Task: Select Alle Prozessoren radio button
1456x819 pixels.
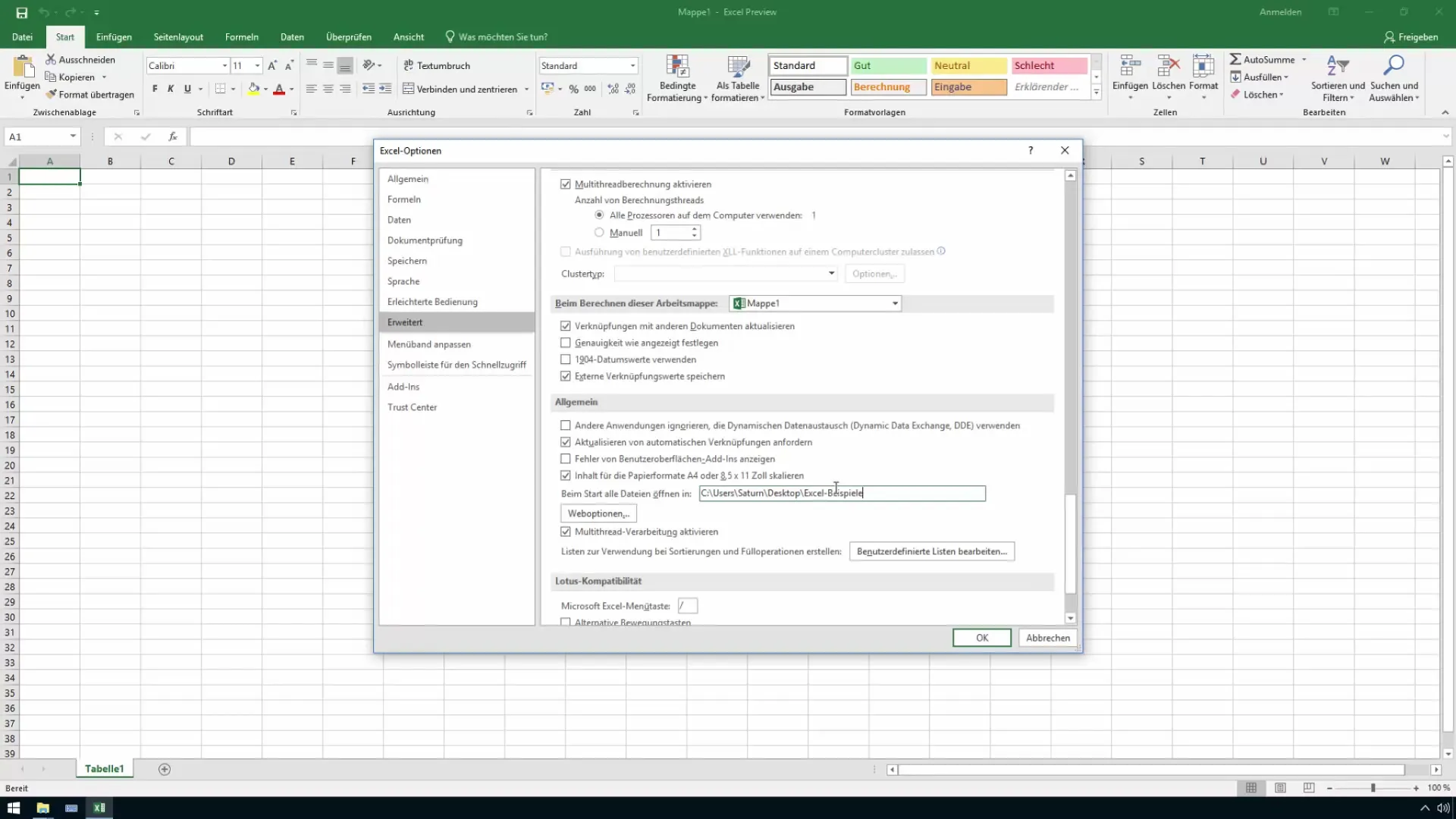Action: 599,215
